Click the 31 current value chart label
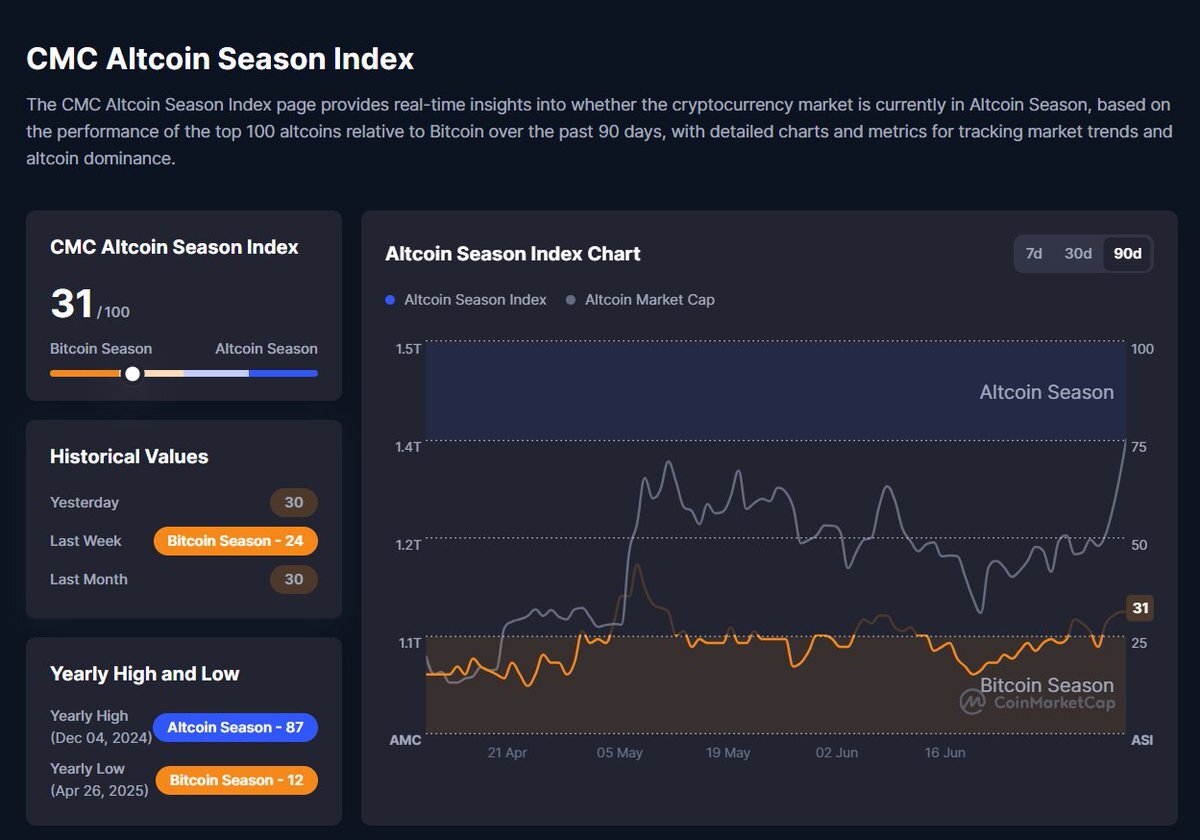Screen dimensions: 1200x840 point(1140,608)
